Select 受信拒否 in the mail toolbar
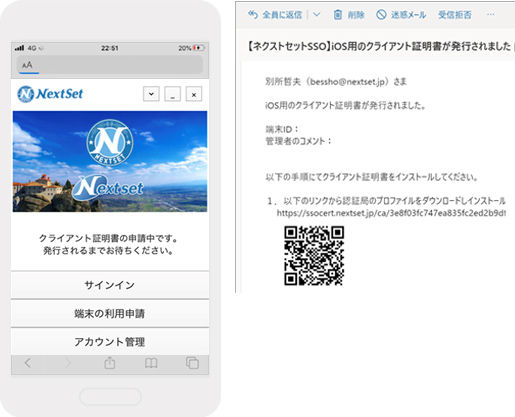 (x=455, y=15)
